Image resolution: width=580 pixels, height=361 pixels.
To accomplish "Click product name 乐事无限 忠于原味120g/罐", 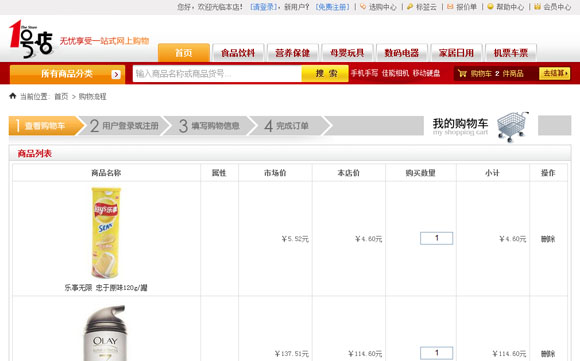I will pos(106,287).
